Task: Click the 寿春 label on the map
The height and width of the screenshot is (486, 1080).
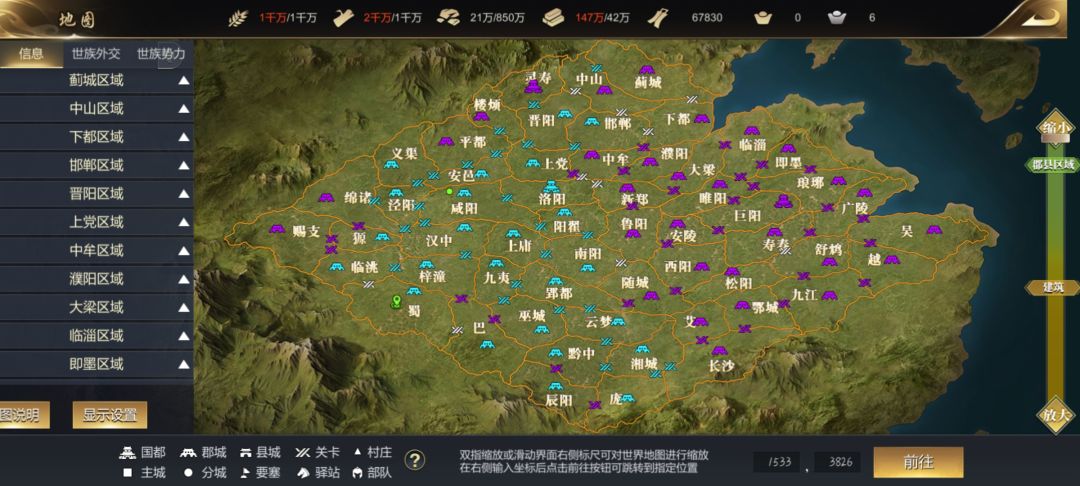Action: click(777, 244)
